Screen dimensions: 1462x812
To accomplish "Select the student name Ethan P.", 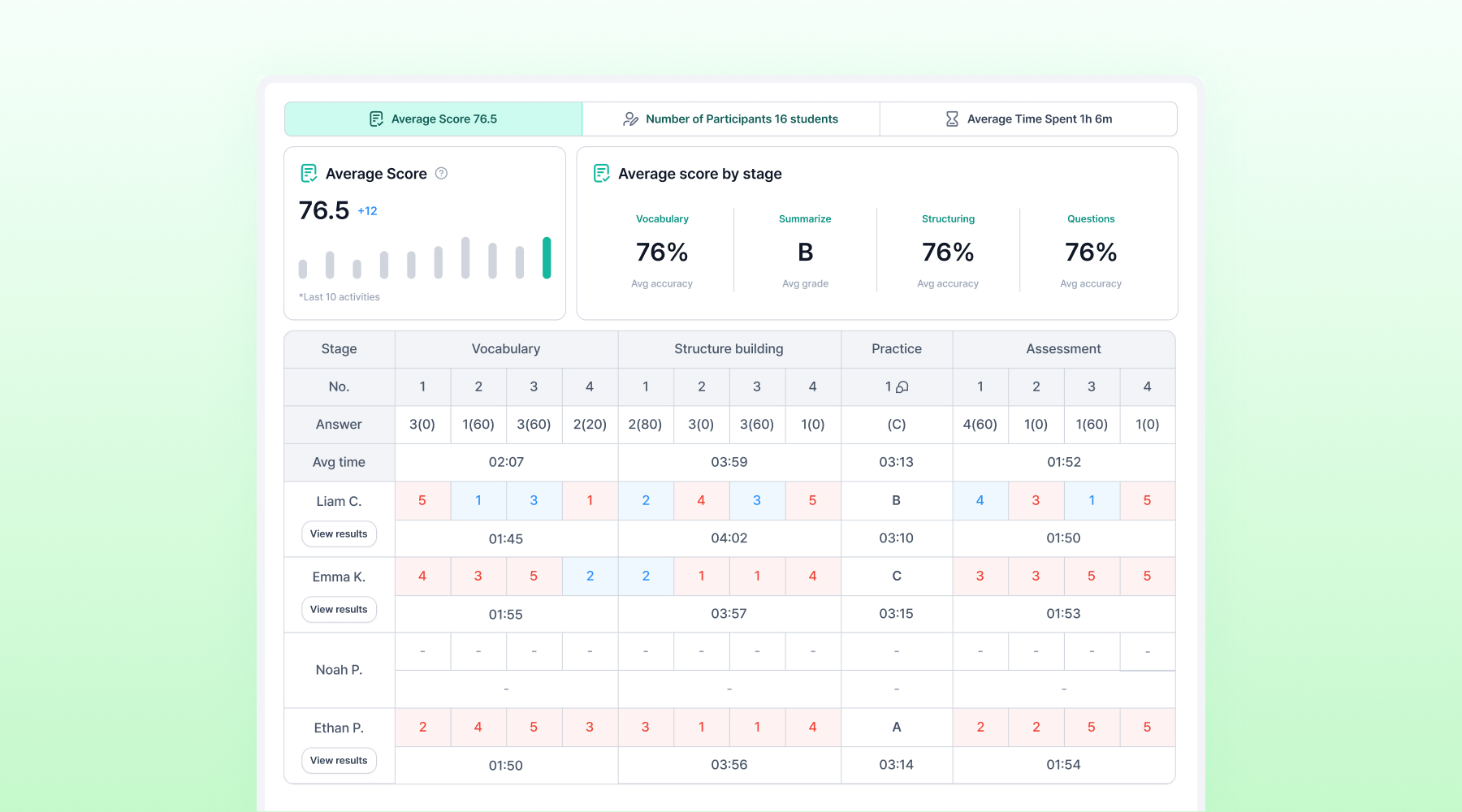I will [x=339, y=728].
